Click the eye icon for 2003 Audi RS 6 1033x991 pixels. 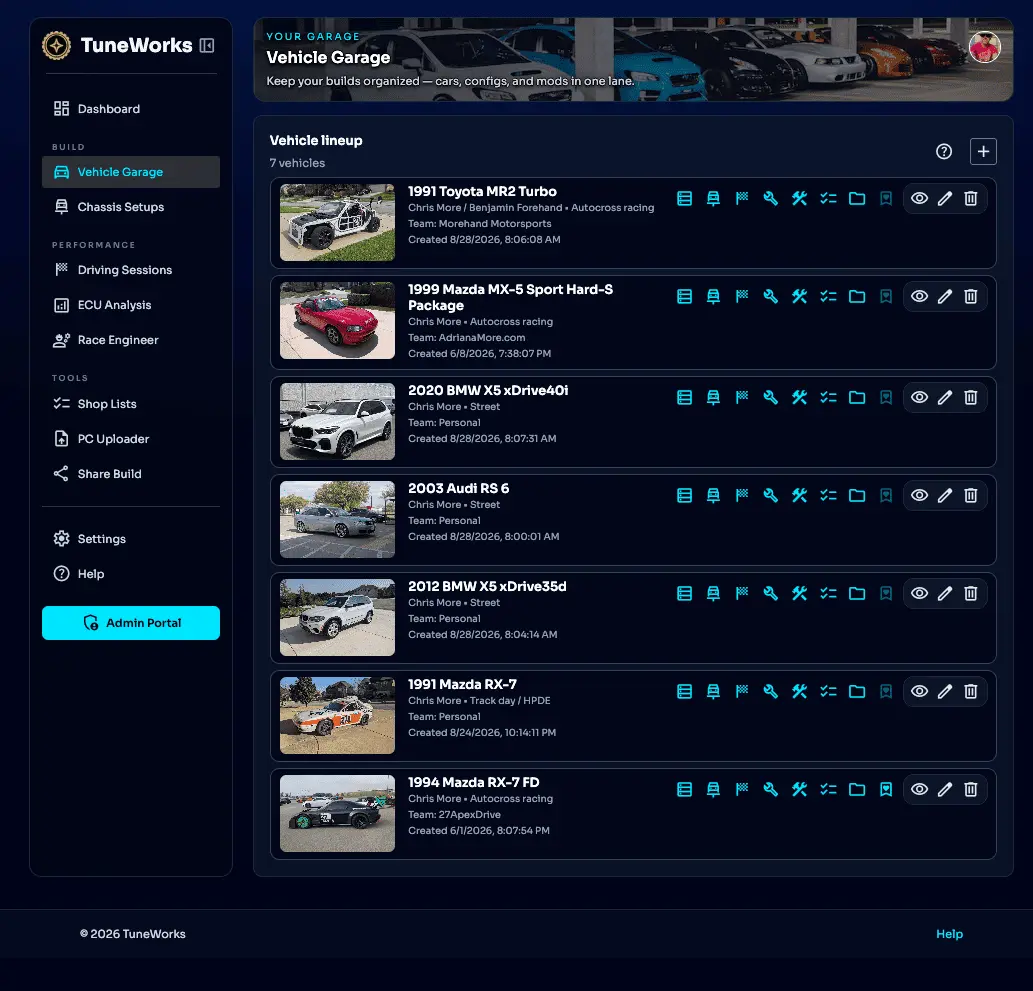(919, 496)
